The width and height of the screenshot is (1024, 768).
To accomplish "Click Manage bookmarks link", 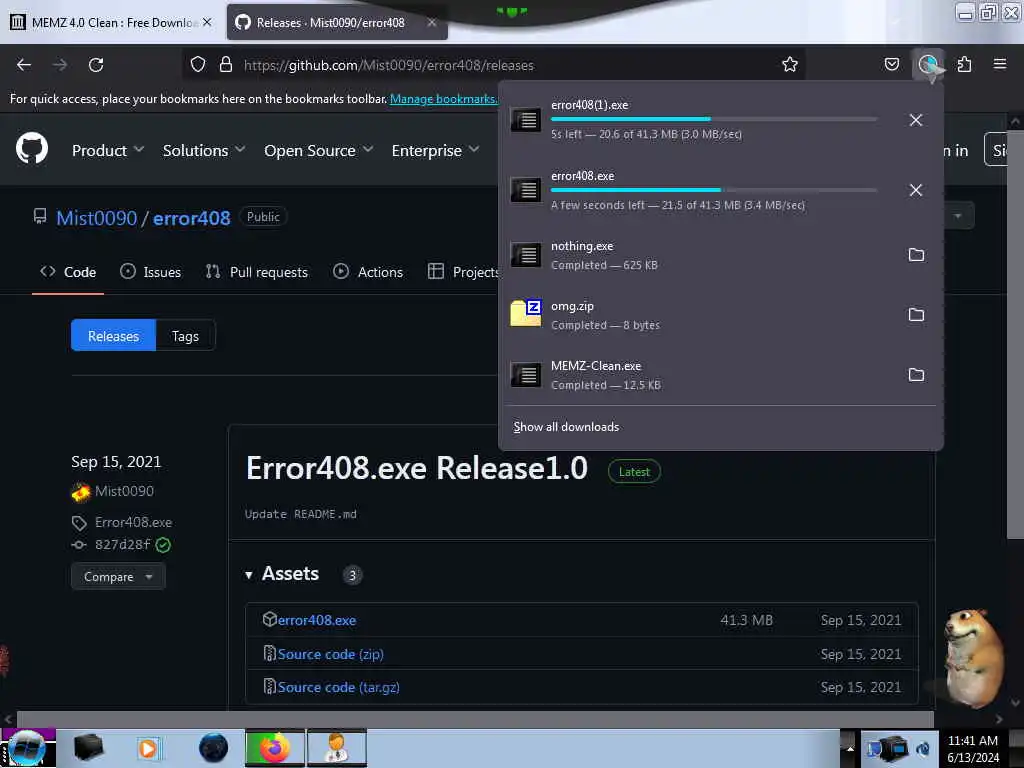I will 443,99.
